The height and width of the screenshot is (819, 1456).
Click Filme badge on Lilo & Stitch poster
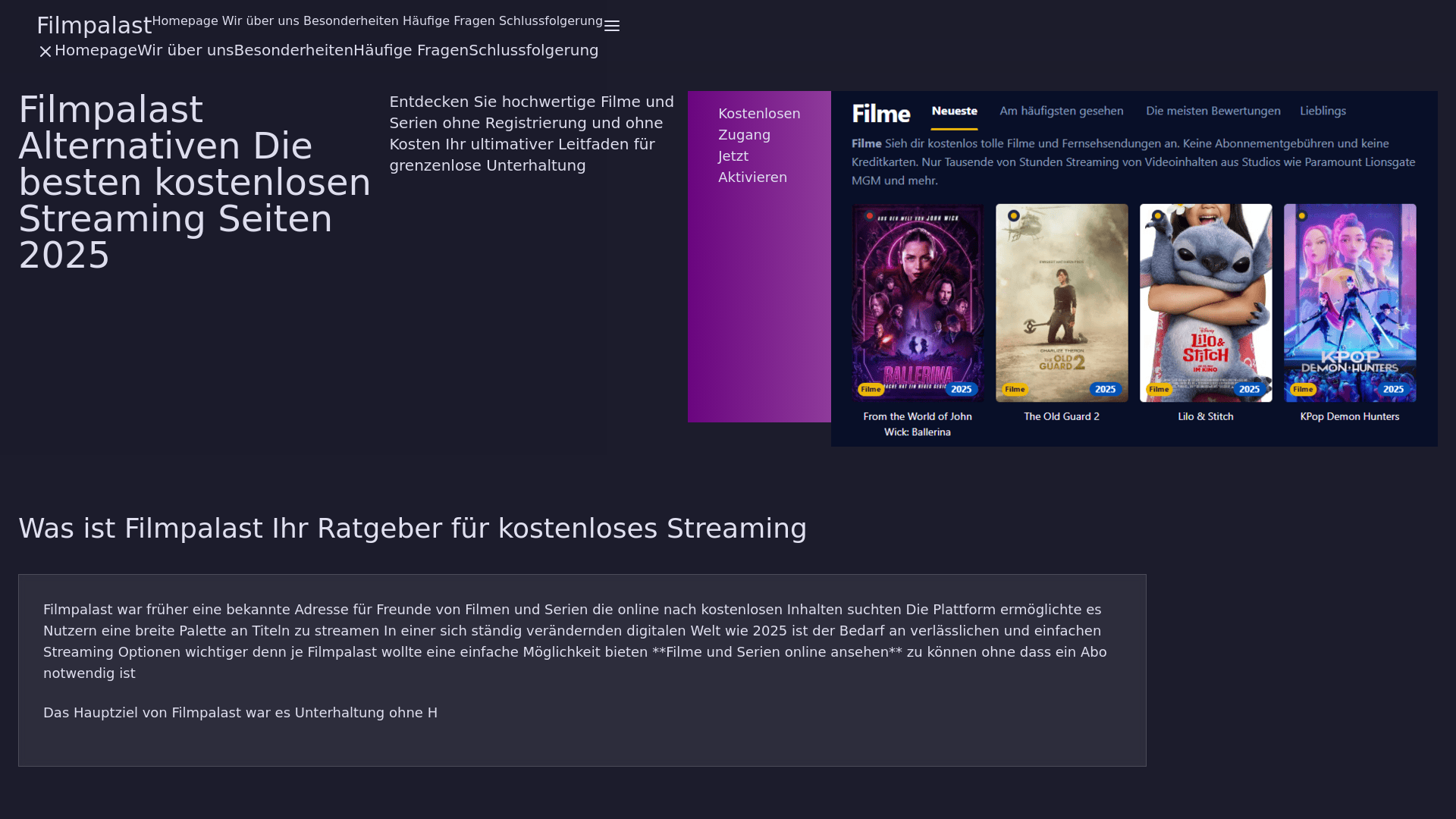1159,390
